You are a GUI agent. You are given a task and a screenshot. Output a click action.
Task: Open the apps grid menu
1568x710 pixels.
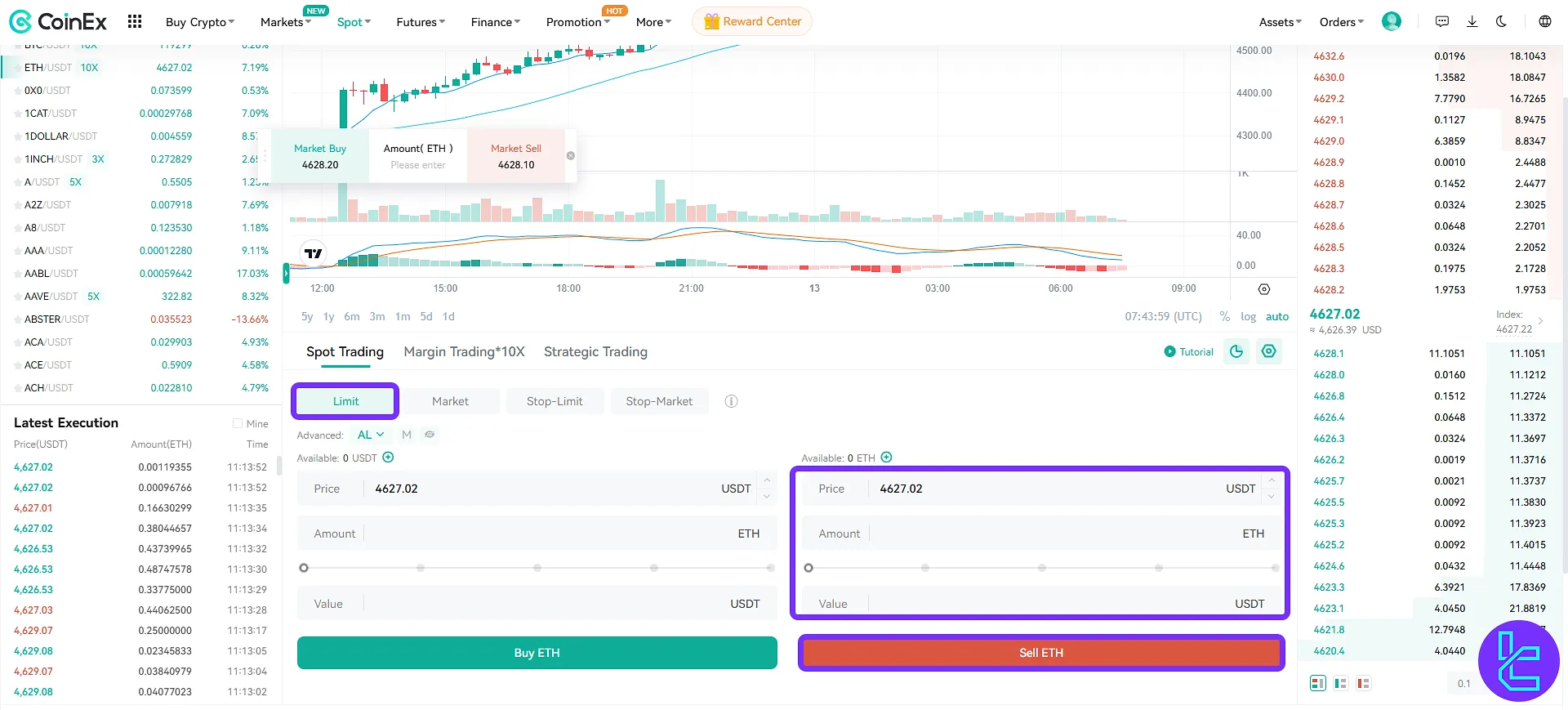tap(135, 21)
